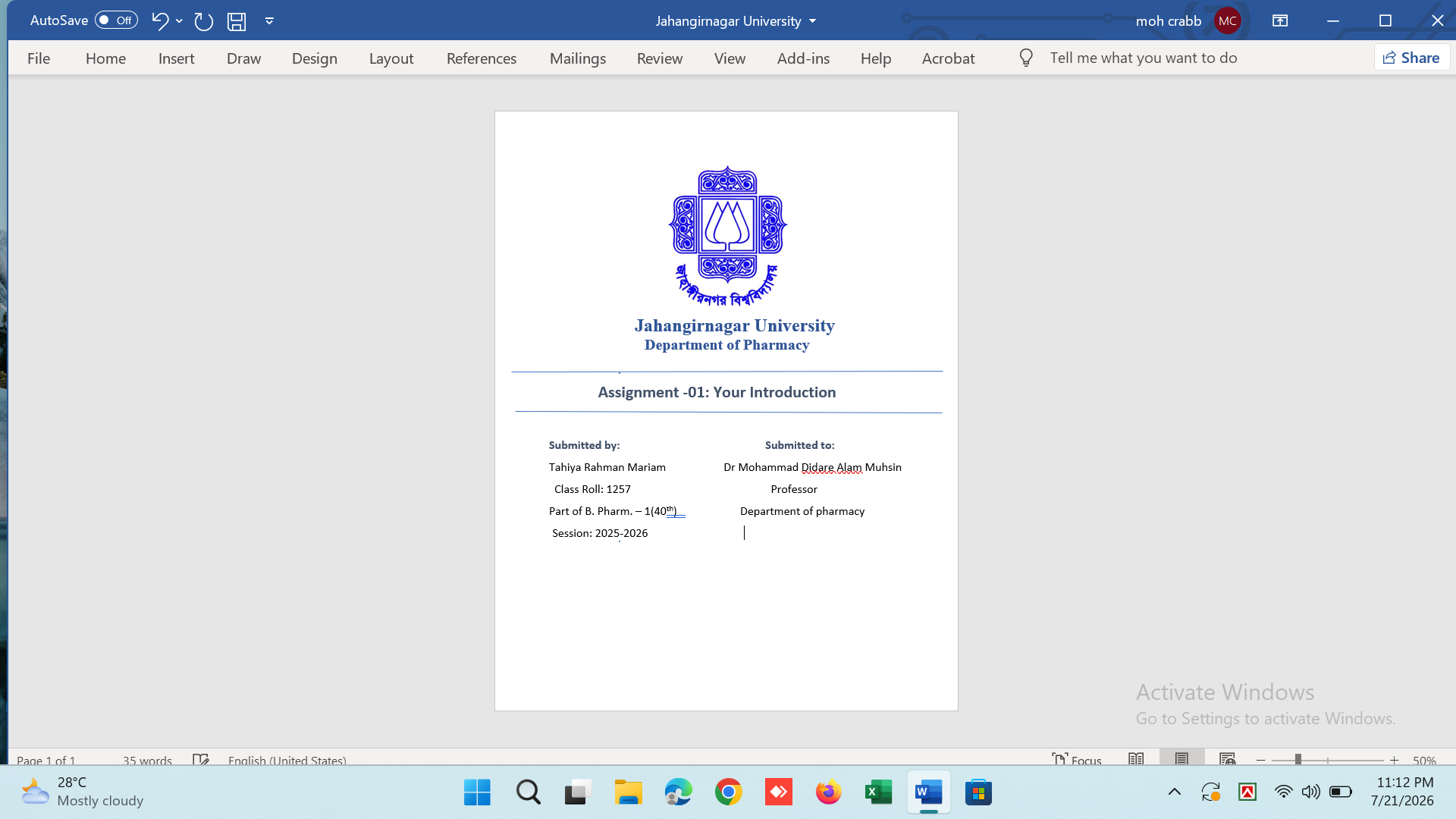Click the Professor line
This screenshot has height=819, width=1456.
(x=794, y=489)
